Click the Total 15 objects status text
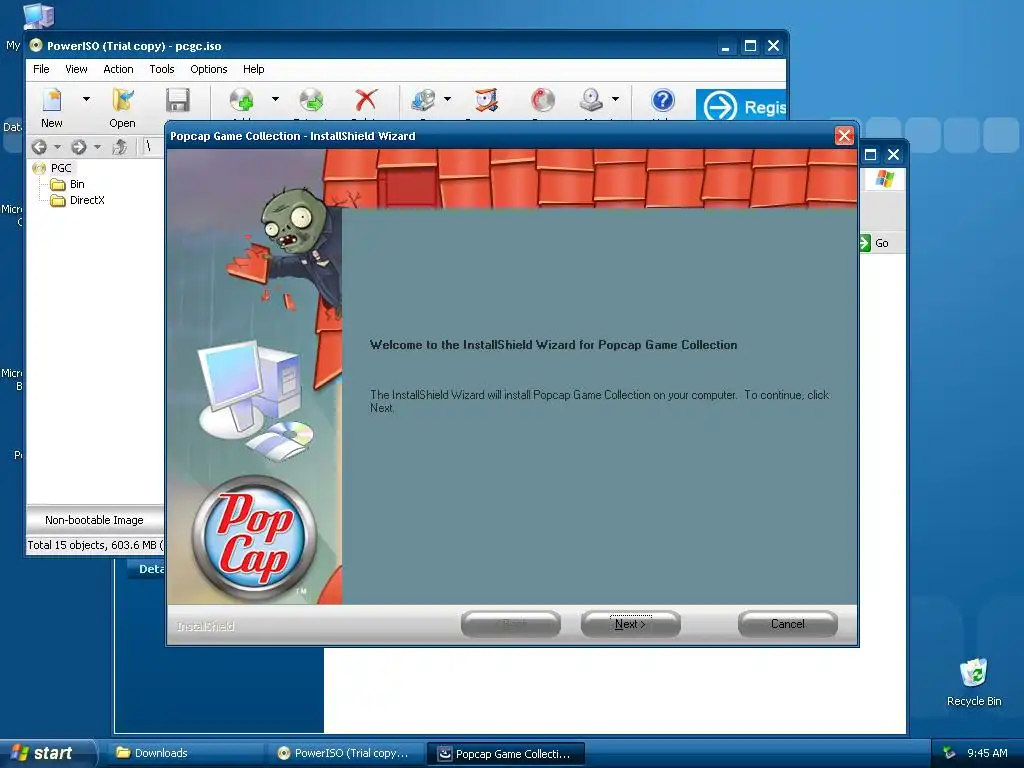This screenshot has height=768, width=1024. (95, 545)
